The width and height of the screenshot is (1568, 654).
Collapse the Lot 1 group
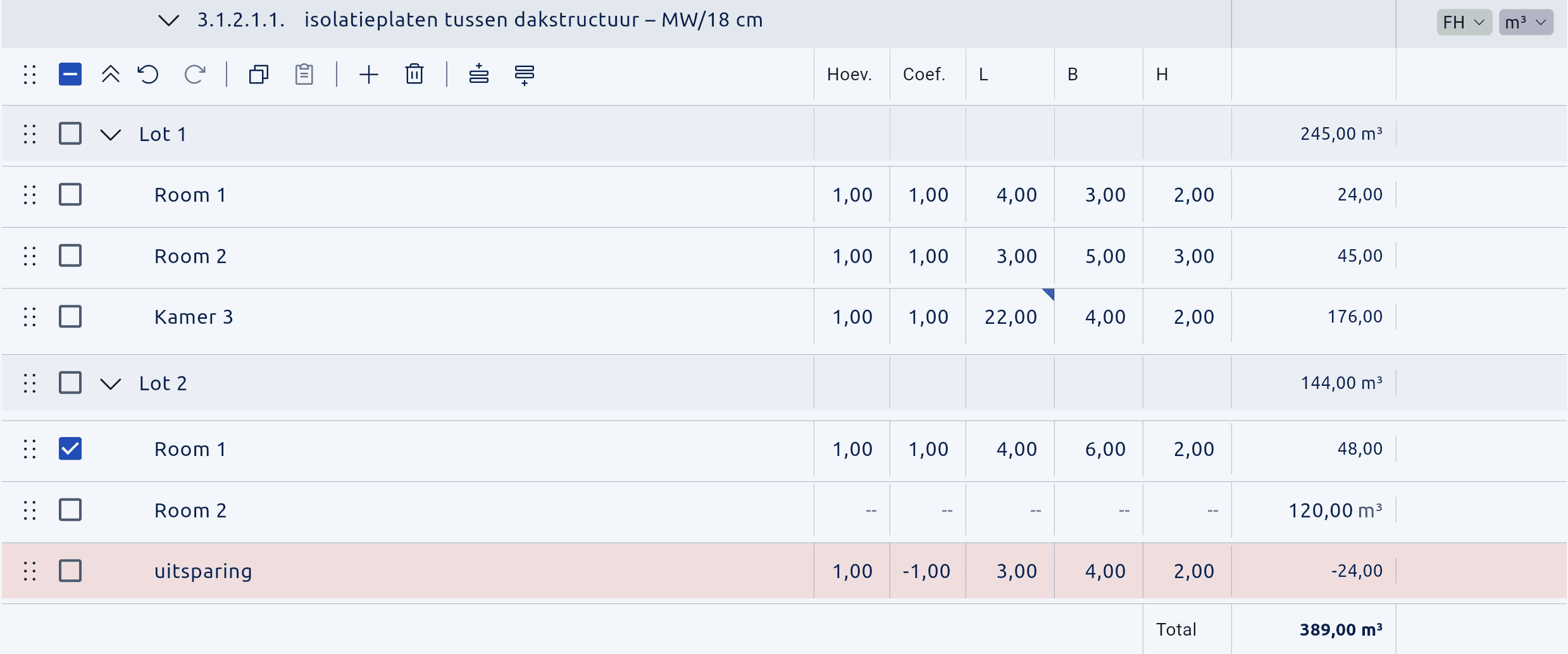111,135
